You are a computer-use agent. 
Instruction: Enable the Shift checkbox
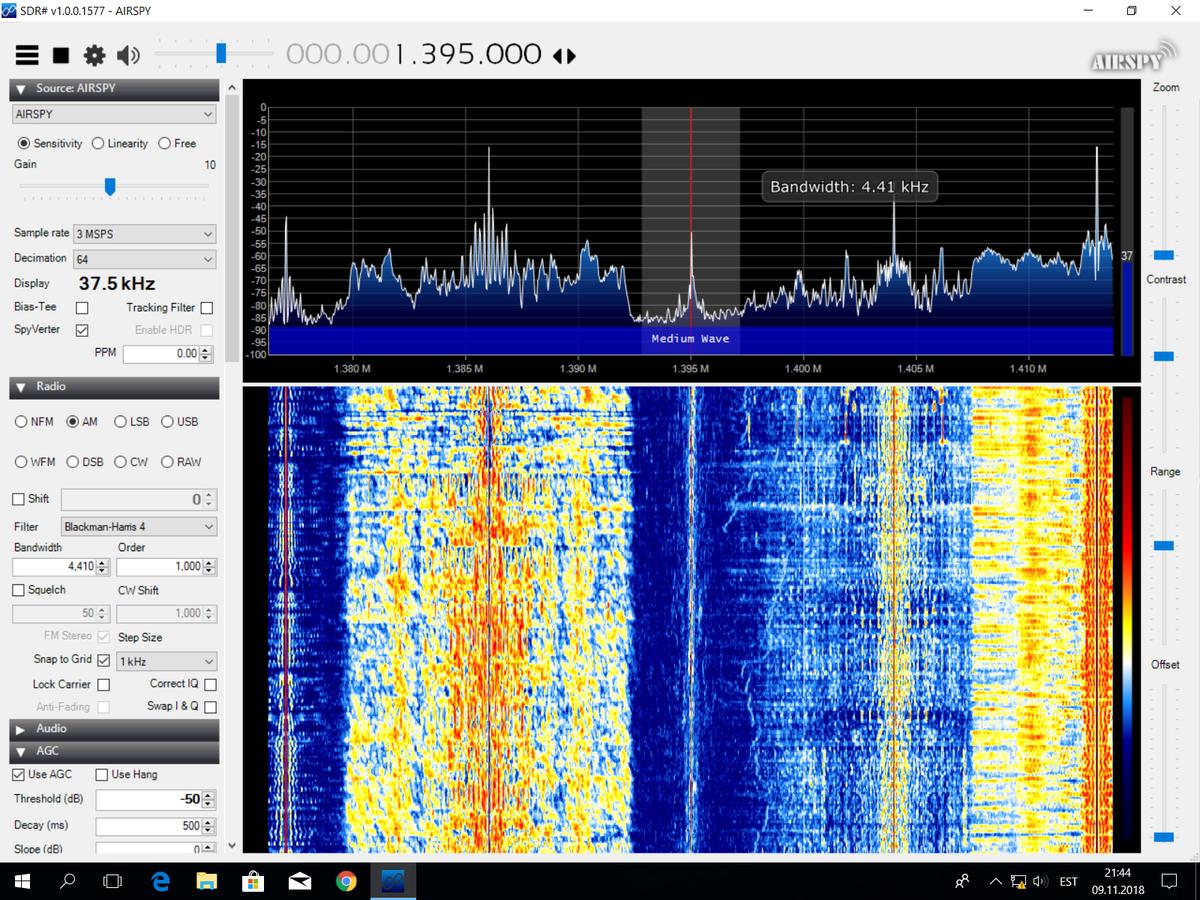[18, 499]
